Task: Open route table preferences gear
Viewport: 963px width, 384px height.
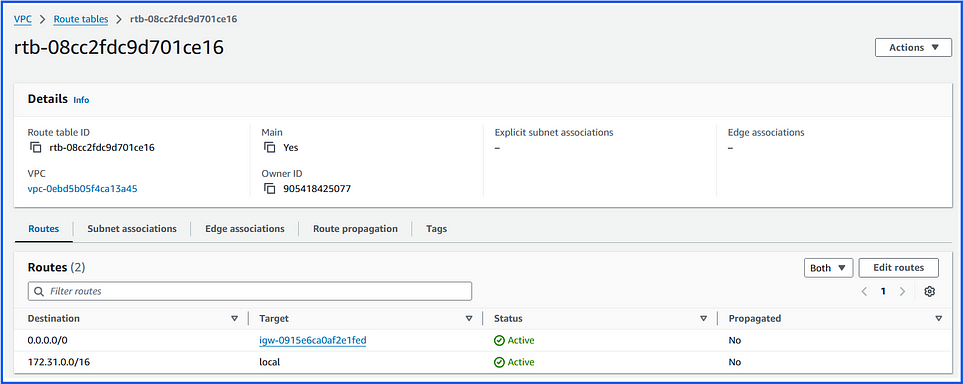Action: point(929,291)
